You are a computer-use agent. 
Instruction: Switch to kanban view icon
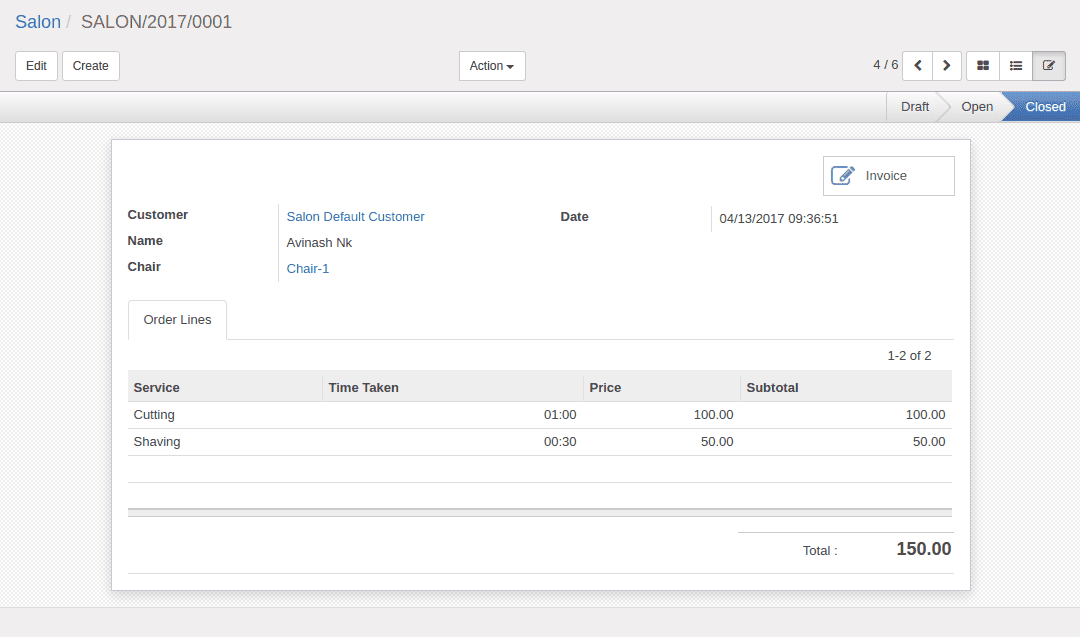983,66
